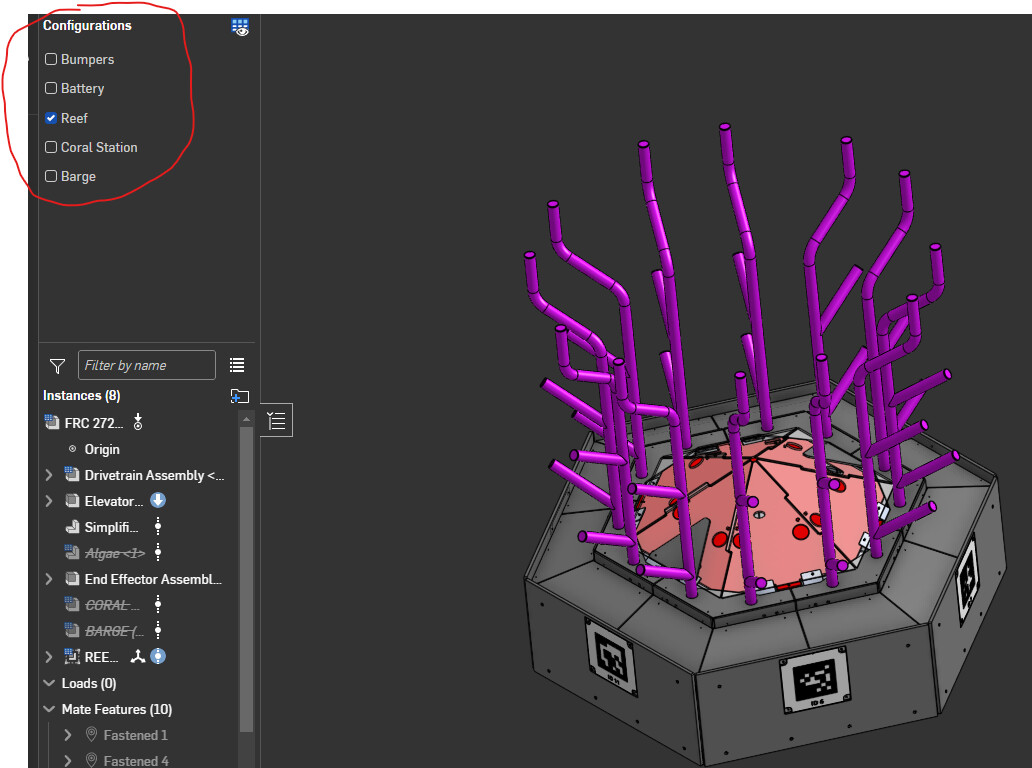Image resolution: width=1032 pixels, height=768 pixels.
Task: Select the Origin item in instances
Action: coord(102,449)
